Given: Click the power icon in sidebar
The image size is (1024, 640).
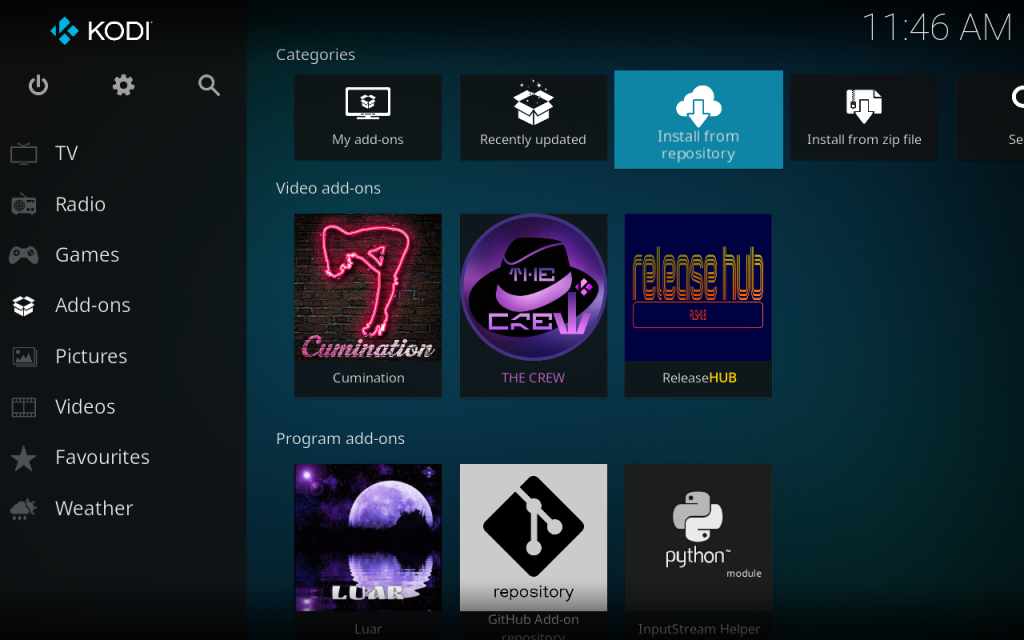Looking at the screenshot, I should 38,86.
